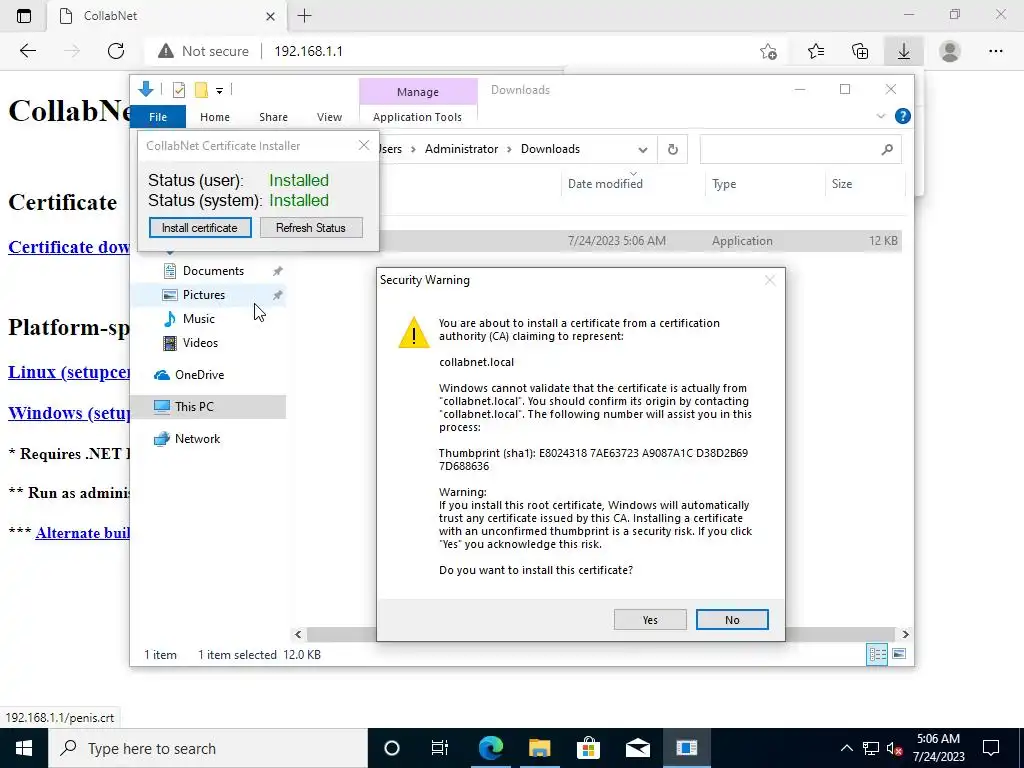Open the Edge tab actions menu
Image resolution: width=1024 pixels, height=768 pixels.
click(x=24, y=16)
